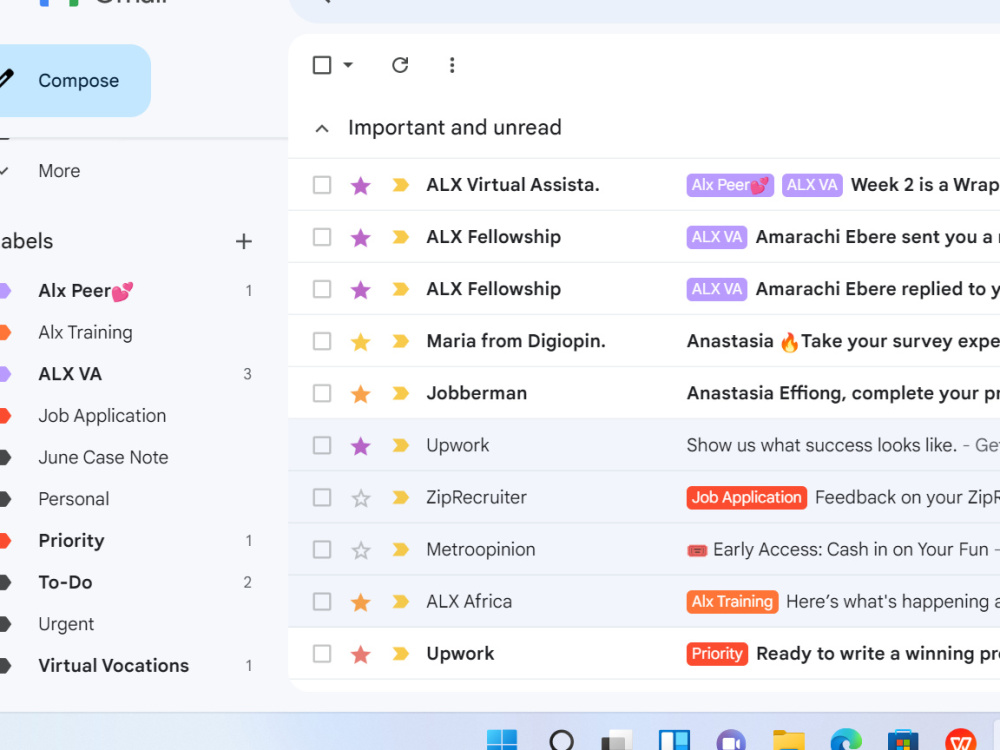The width and height of the screenshot is (1000, 750).
Task: Collapse the Important and unread section
Action: (322, 128)
